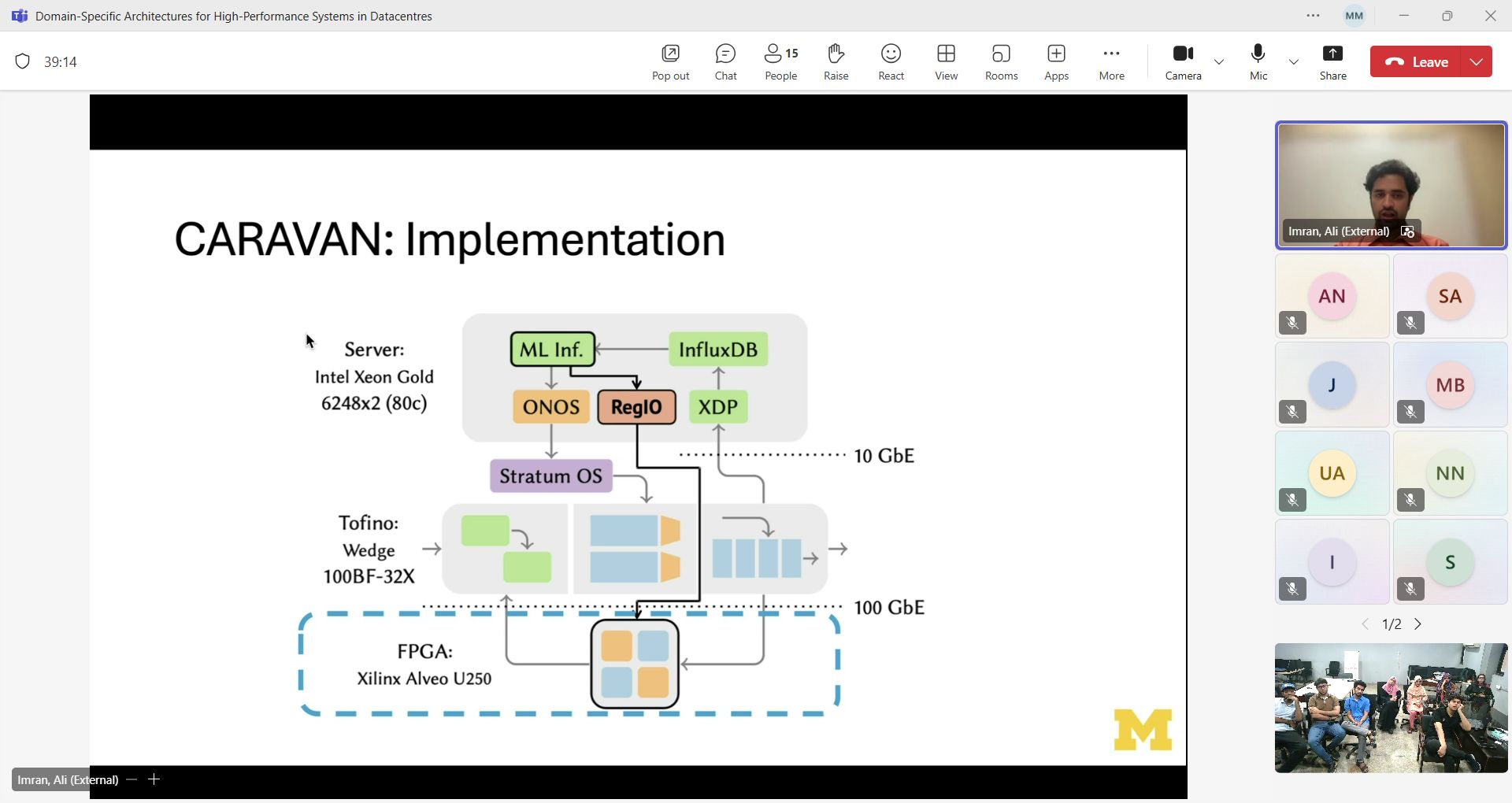The height and width of the screenshot is (803, 1512).
Task: Open the React emoji picker
Action: tap(891, 62)
